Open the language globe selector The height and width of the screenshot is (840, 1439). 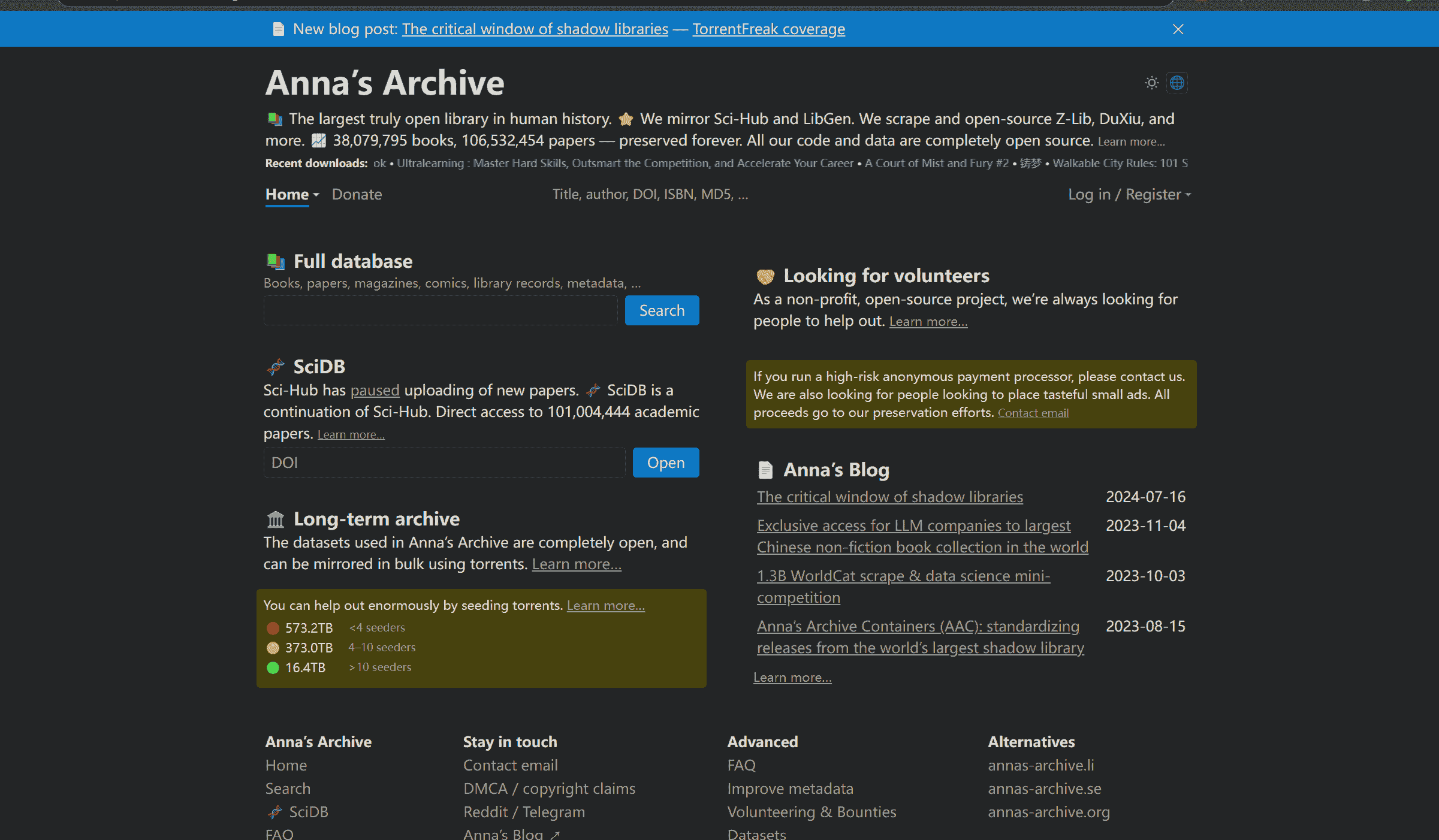[1177, 83]
